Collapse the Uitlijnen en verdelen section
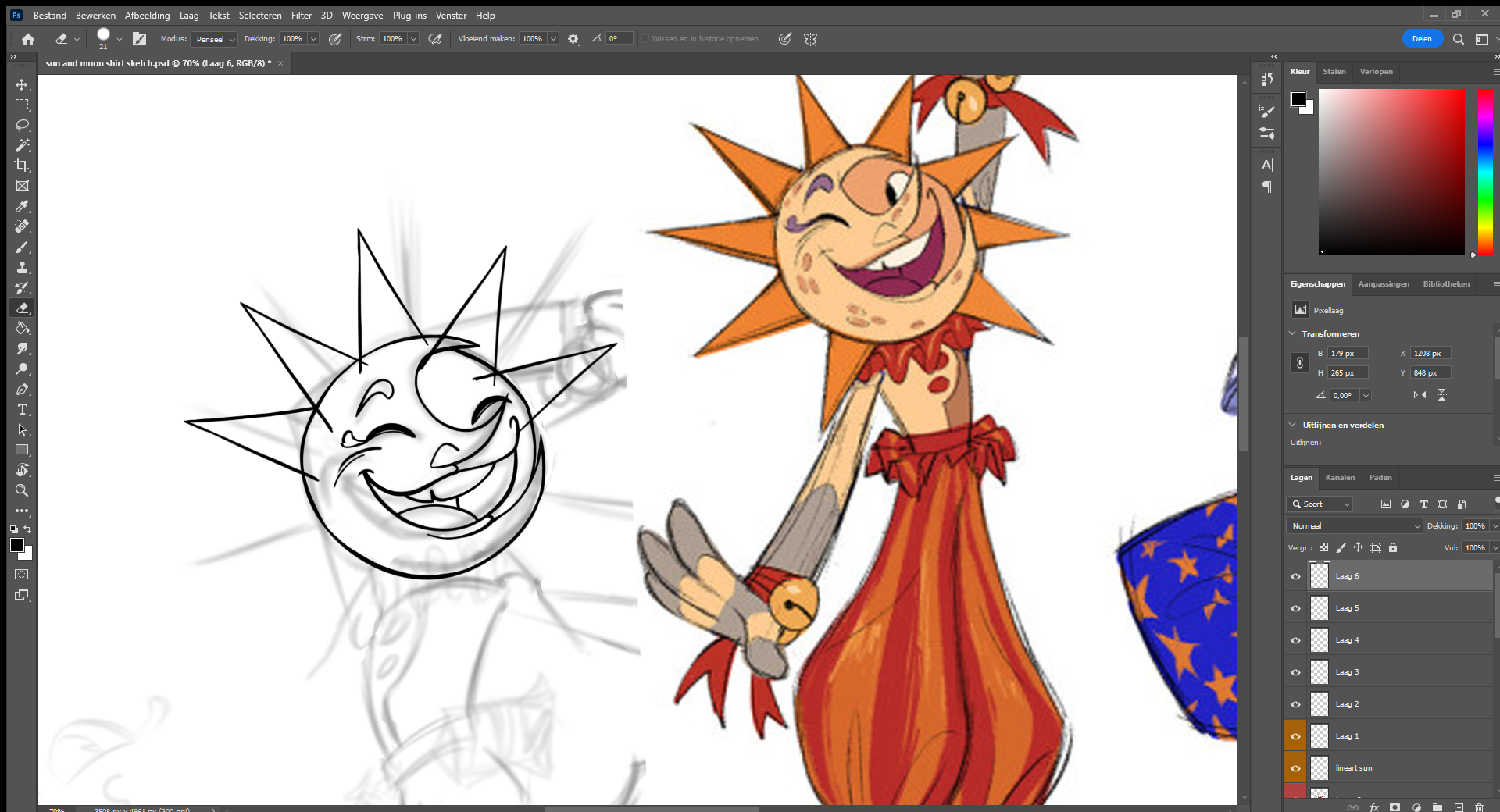Screen dimensions: 1500x812 (1292, 425)
